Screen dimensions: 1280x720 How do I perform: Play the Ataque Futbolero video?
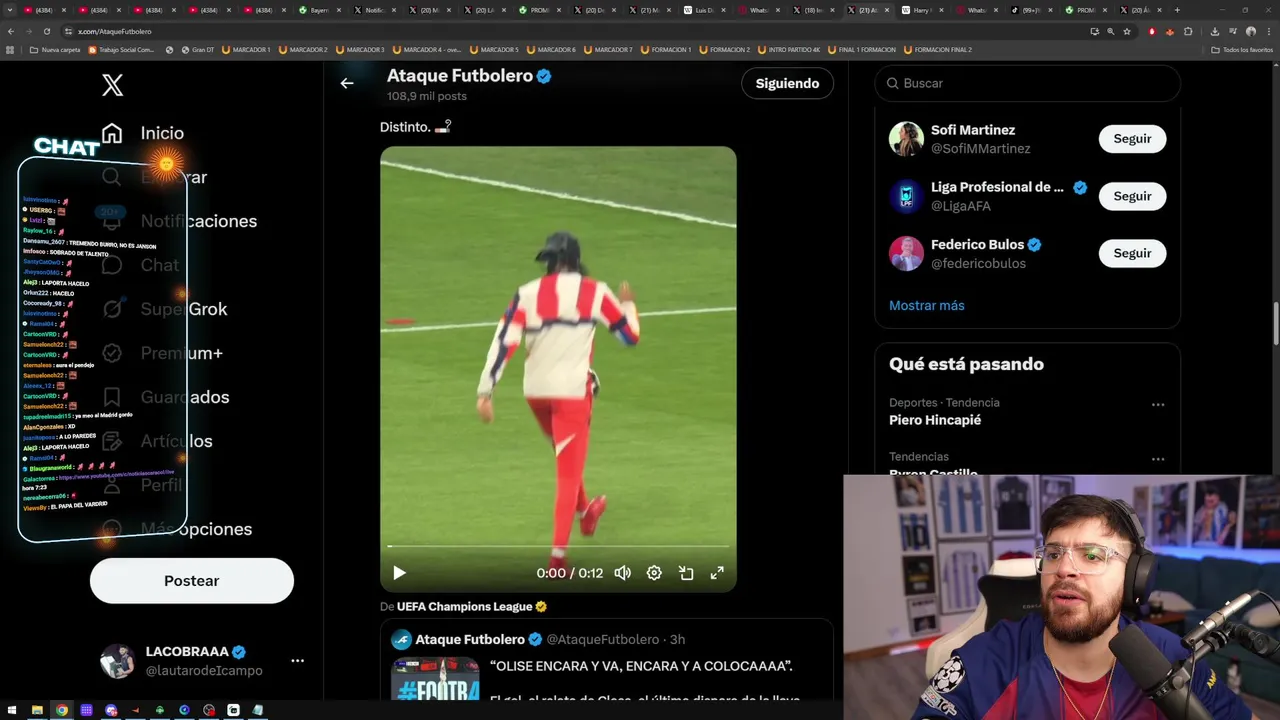(x=399, y=573)
